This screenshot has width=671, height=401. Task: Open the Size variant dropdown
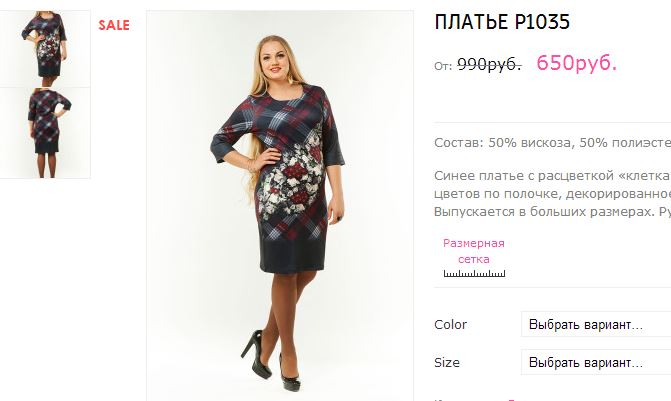[596, 362]
